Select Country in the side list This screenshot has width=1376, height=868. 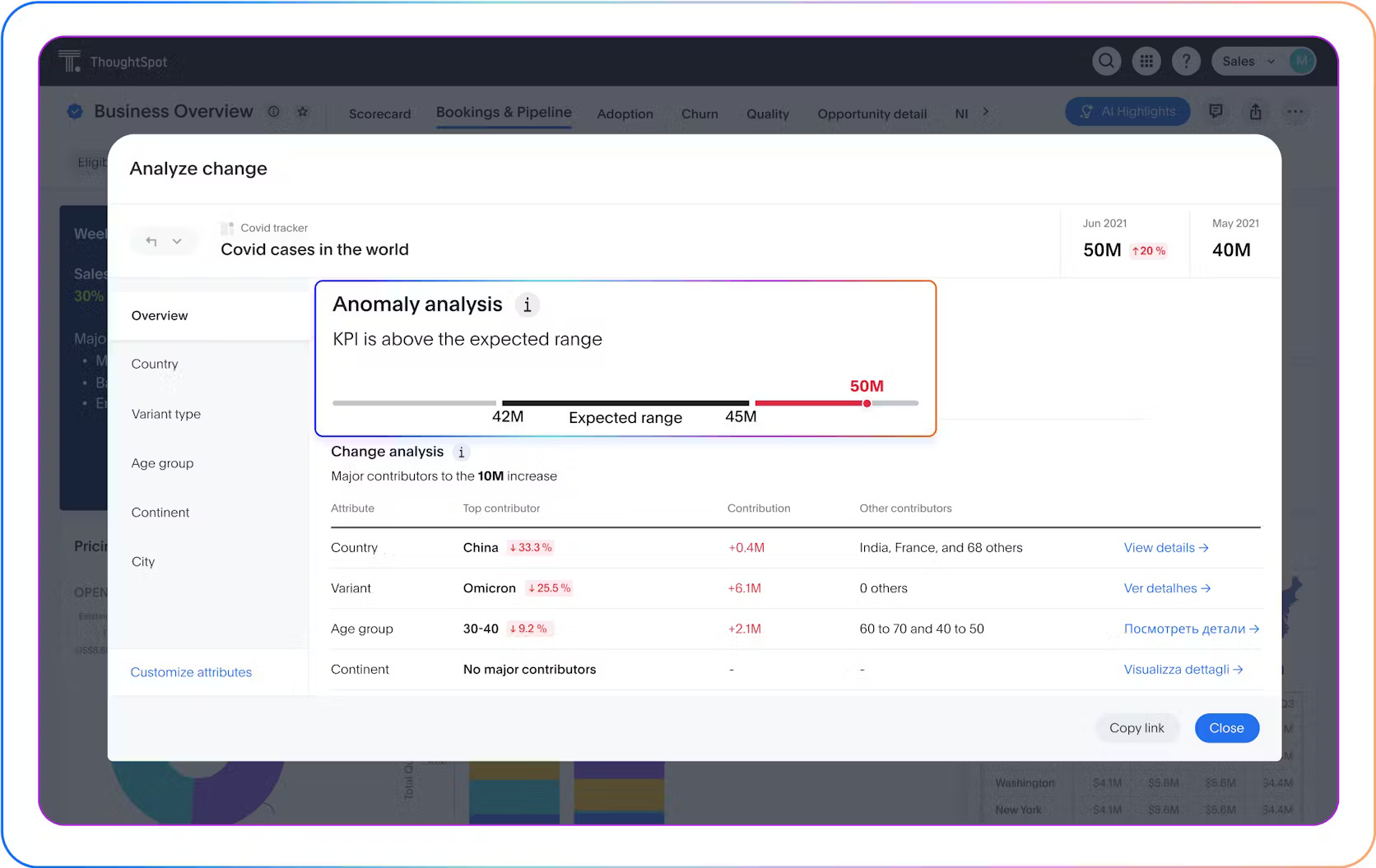[155, 364]
